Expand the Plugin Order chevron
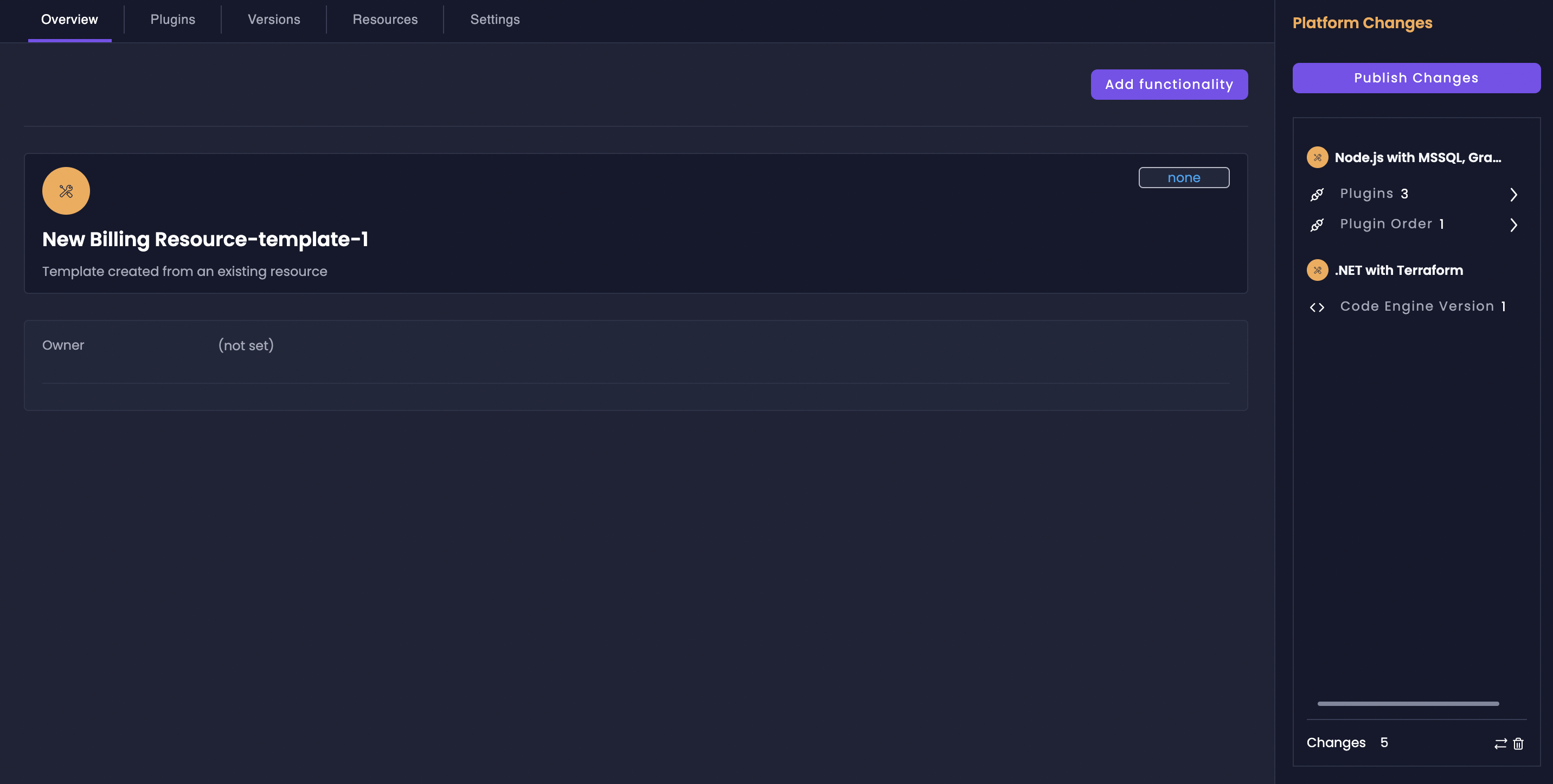The image size is (1553, 784). pyautogui.click(x=1513, y=224)
